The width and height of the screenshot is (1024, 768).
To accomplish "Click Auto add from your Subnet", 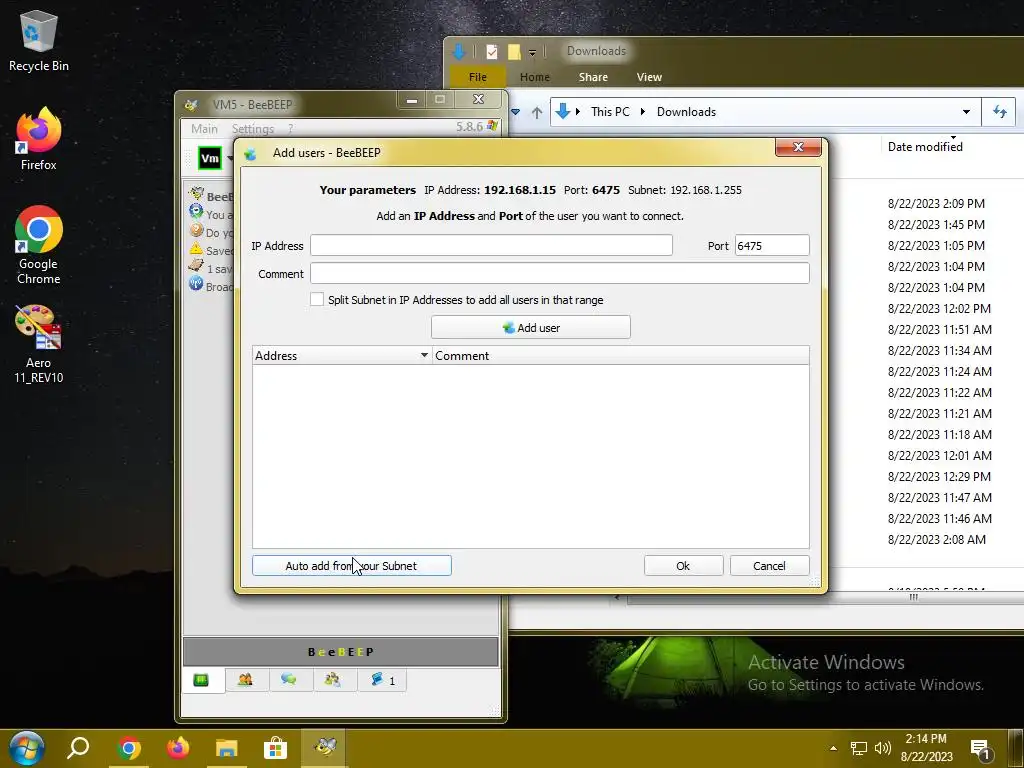I will coord(351,566).
